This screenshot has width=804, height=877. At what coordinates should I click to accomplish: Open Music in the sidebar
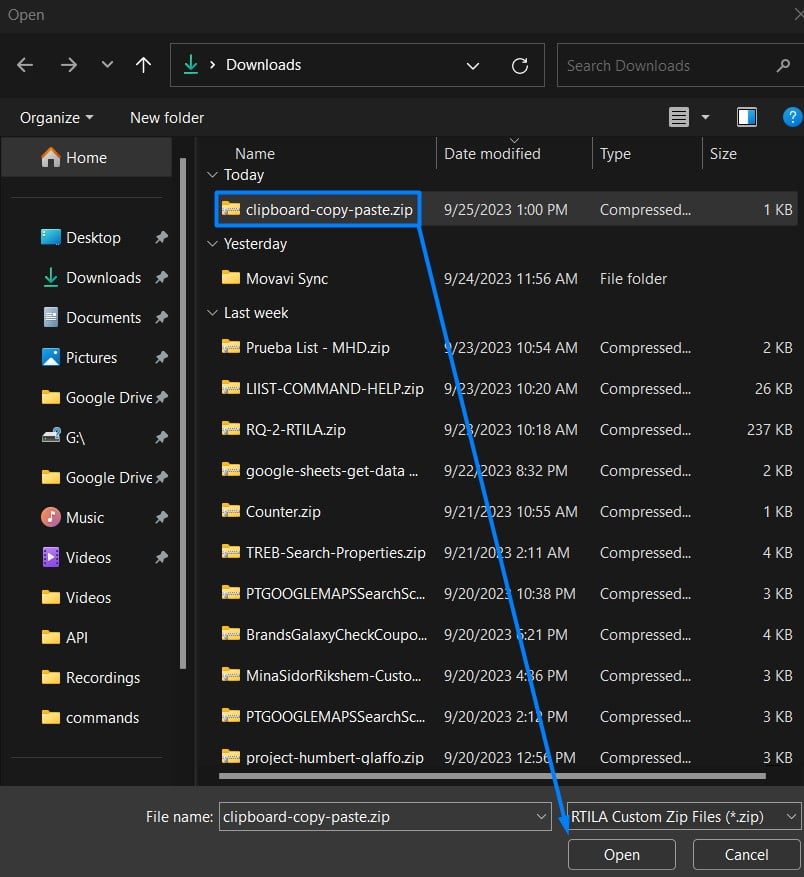pos(84,517)
